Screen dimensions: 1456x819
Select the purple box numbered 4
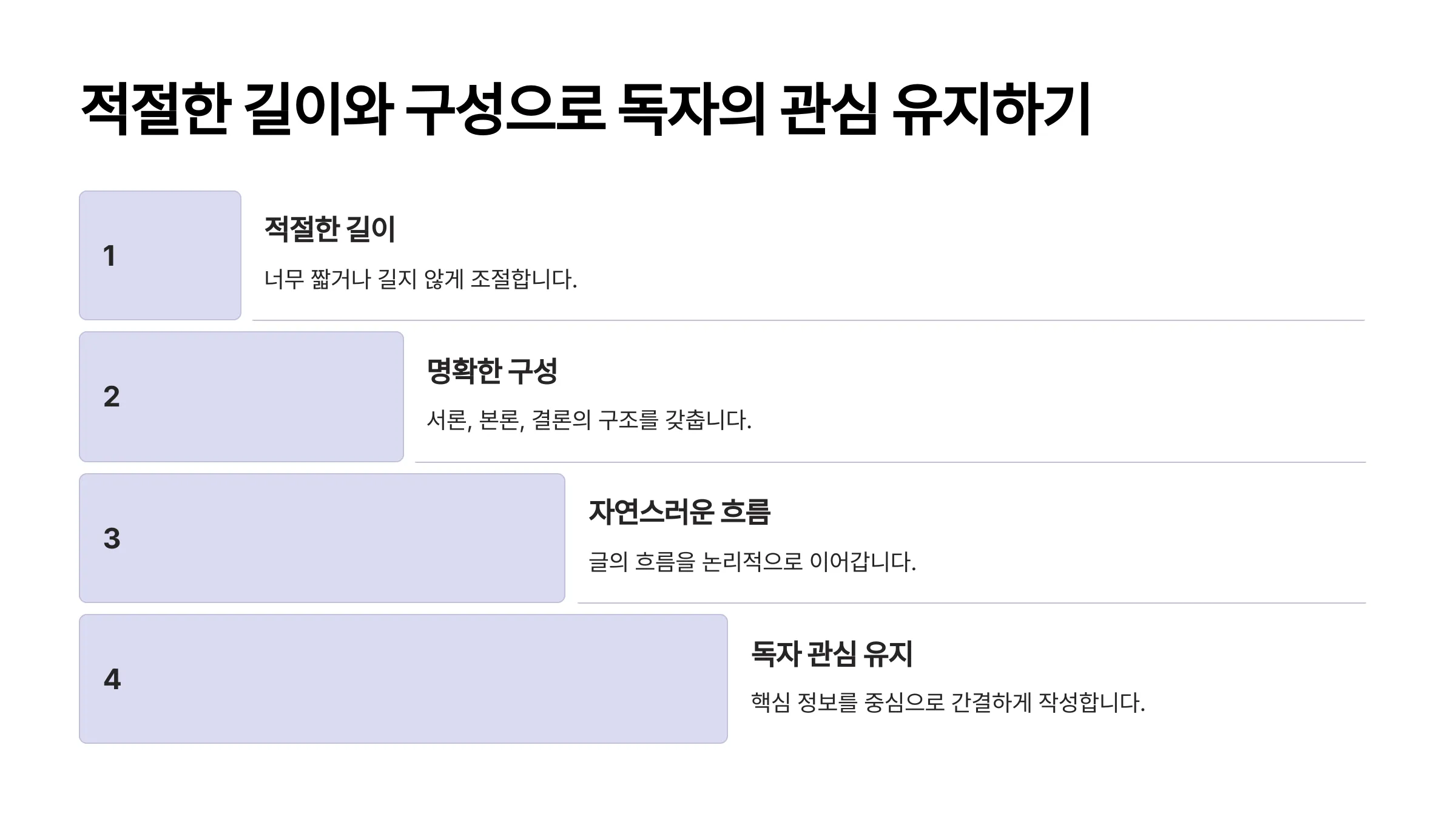coord(403,679)
